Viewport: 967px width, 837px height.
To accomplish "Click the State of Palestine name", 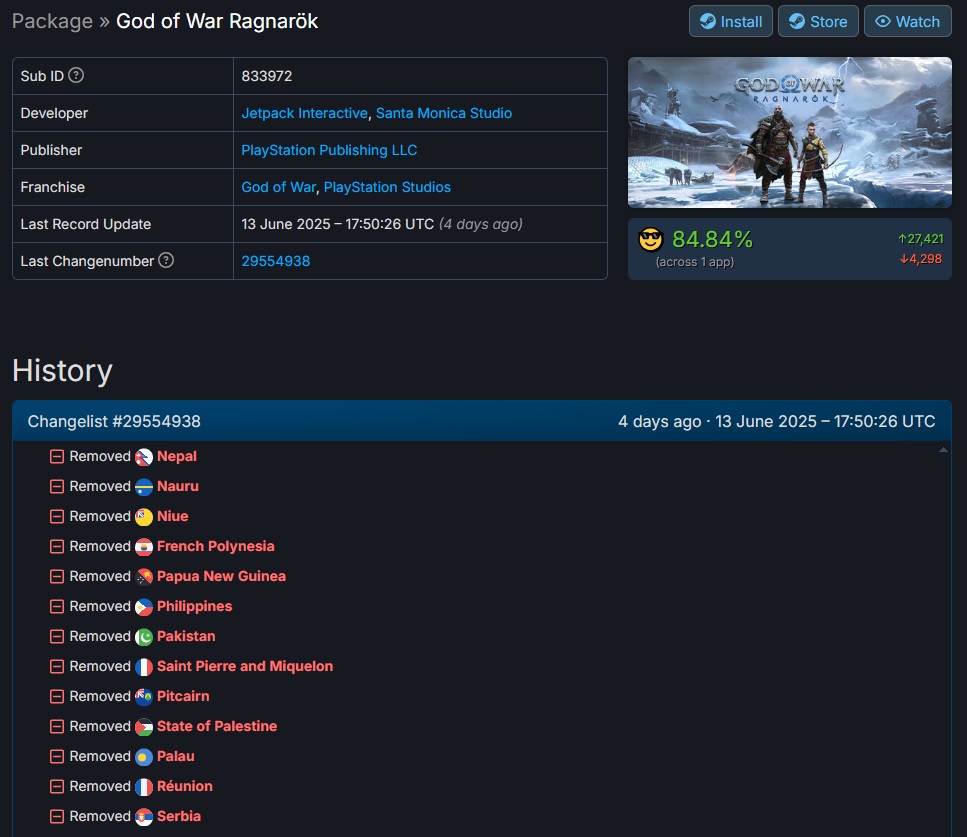I will click(217, 726).
